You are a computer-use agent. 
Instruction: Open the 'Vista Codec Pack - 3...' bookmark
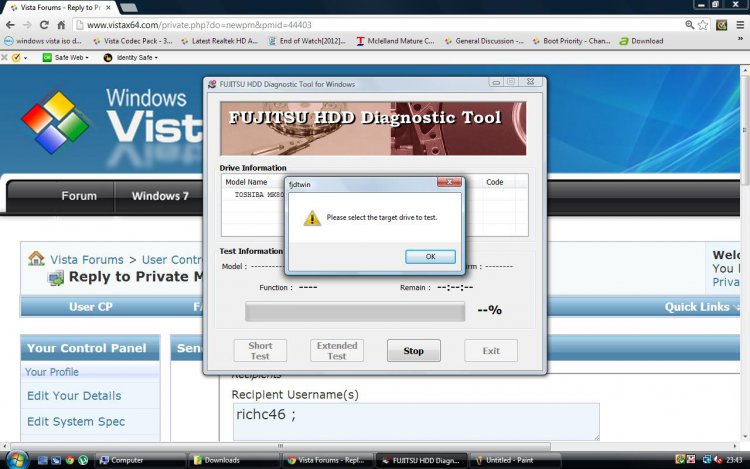(132, 41)
